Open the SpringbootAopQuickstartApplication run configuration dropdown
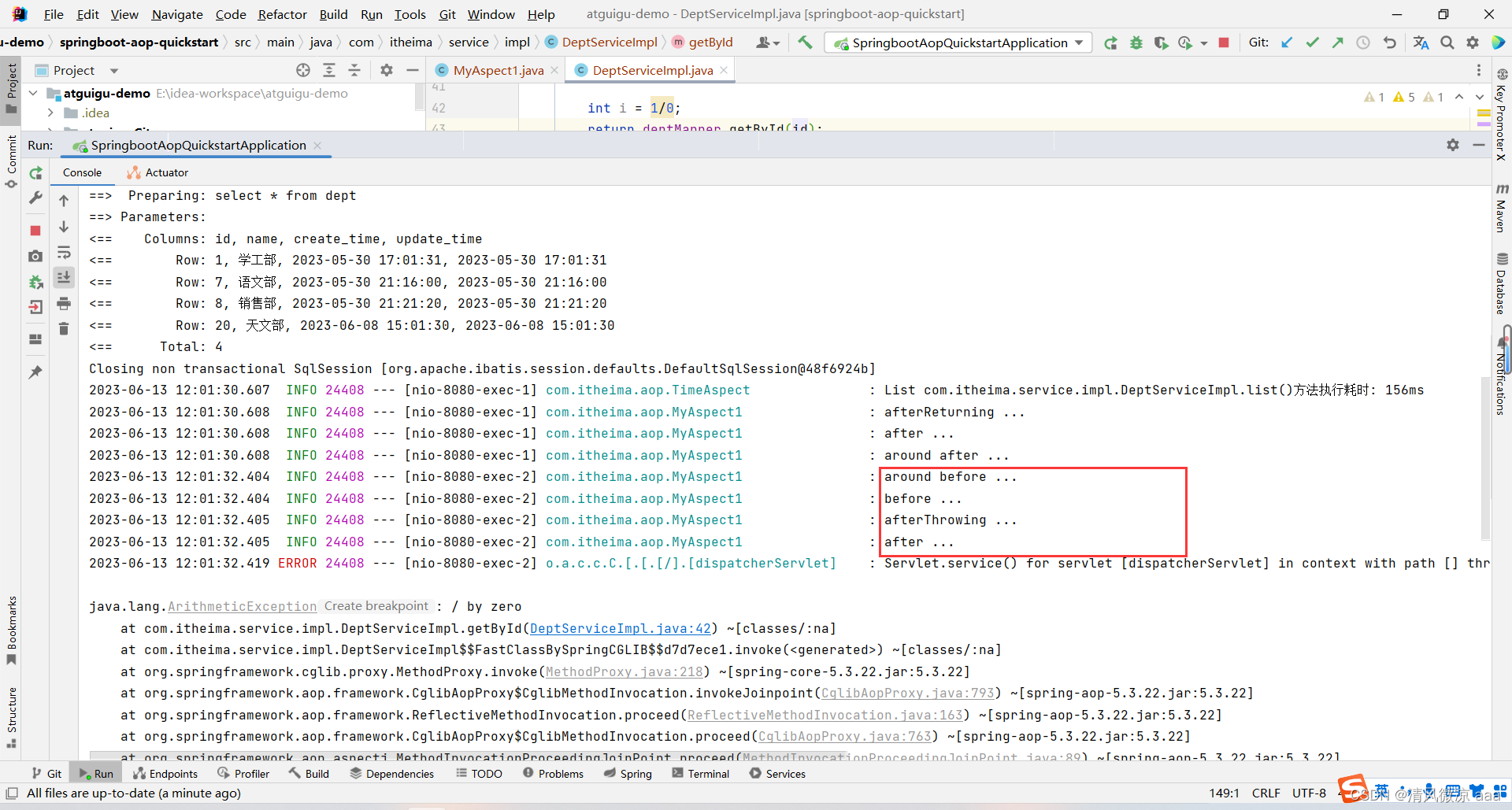The width and height of the screenshot is (1512, 810). pyautogui.click(x=958, y=43)
